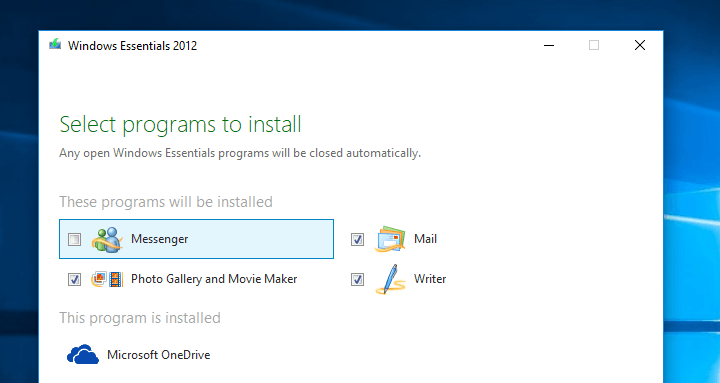Screen dimensions: 720x383
Task: Click the Mail envelope icon
Action: click(390, 239)
